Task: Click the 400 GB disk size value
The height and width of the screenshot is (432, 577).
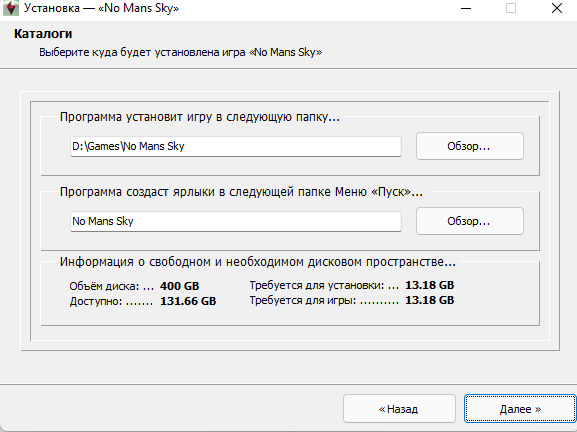Action: (180, 286)
